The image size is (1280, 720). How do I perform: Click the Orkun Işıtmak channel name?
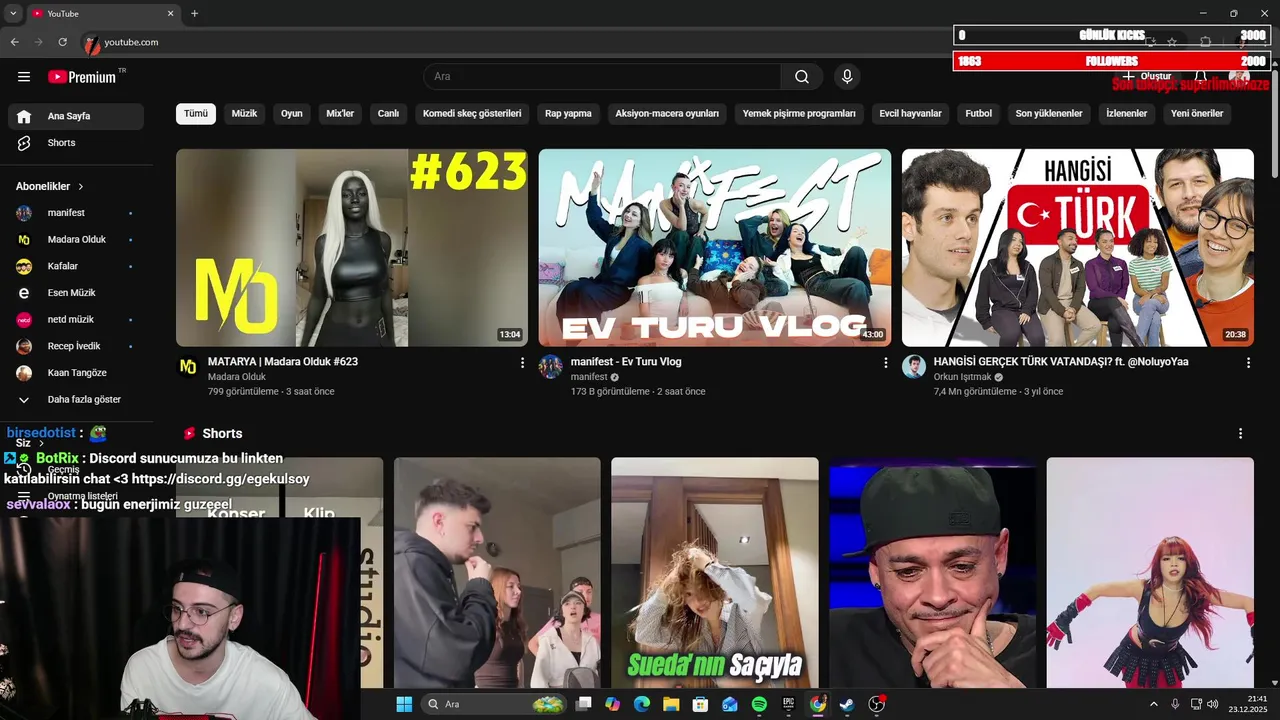[962, 377]
